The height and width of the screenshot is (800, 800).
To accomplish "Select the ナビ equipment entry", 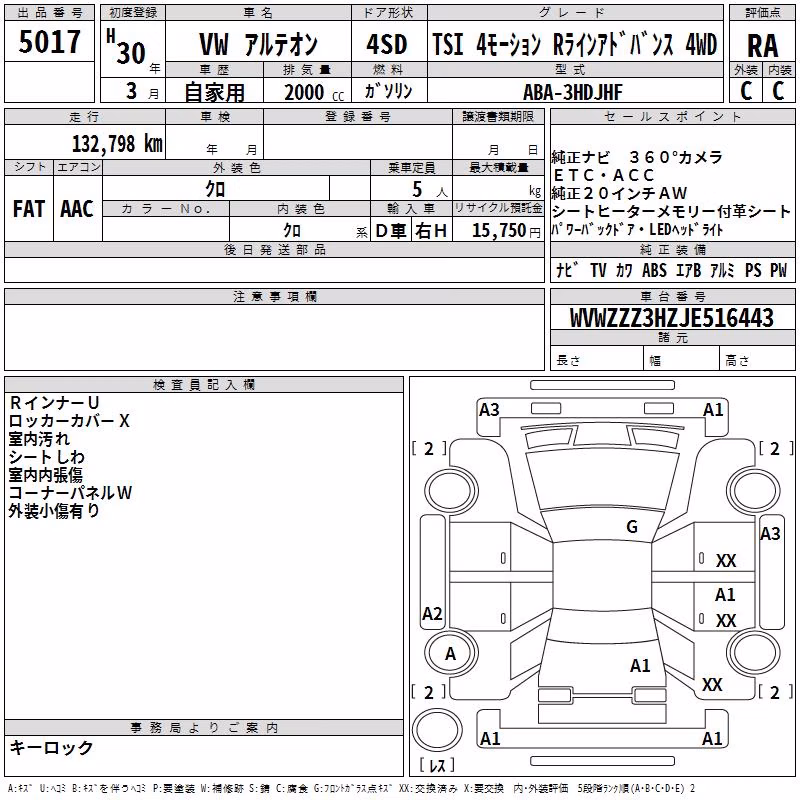I will click(567, 270).
